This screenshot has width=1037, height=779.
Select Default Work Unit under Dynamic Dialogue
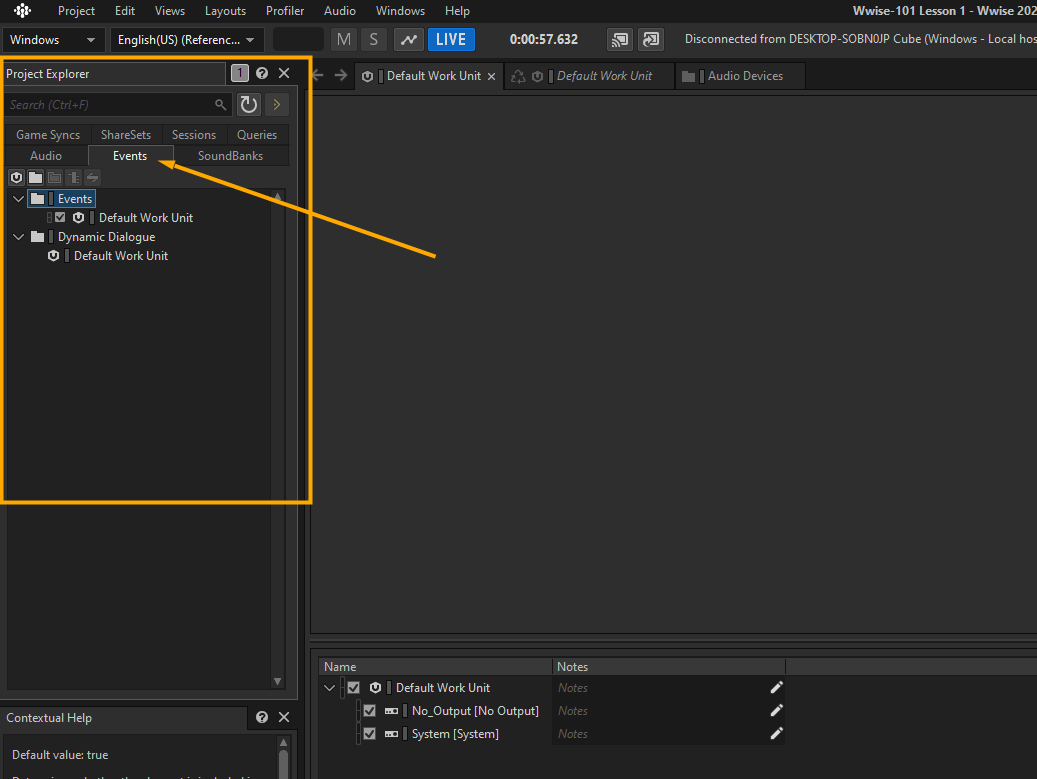[121, 256]
